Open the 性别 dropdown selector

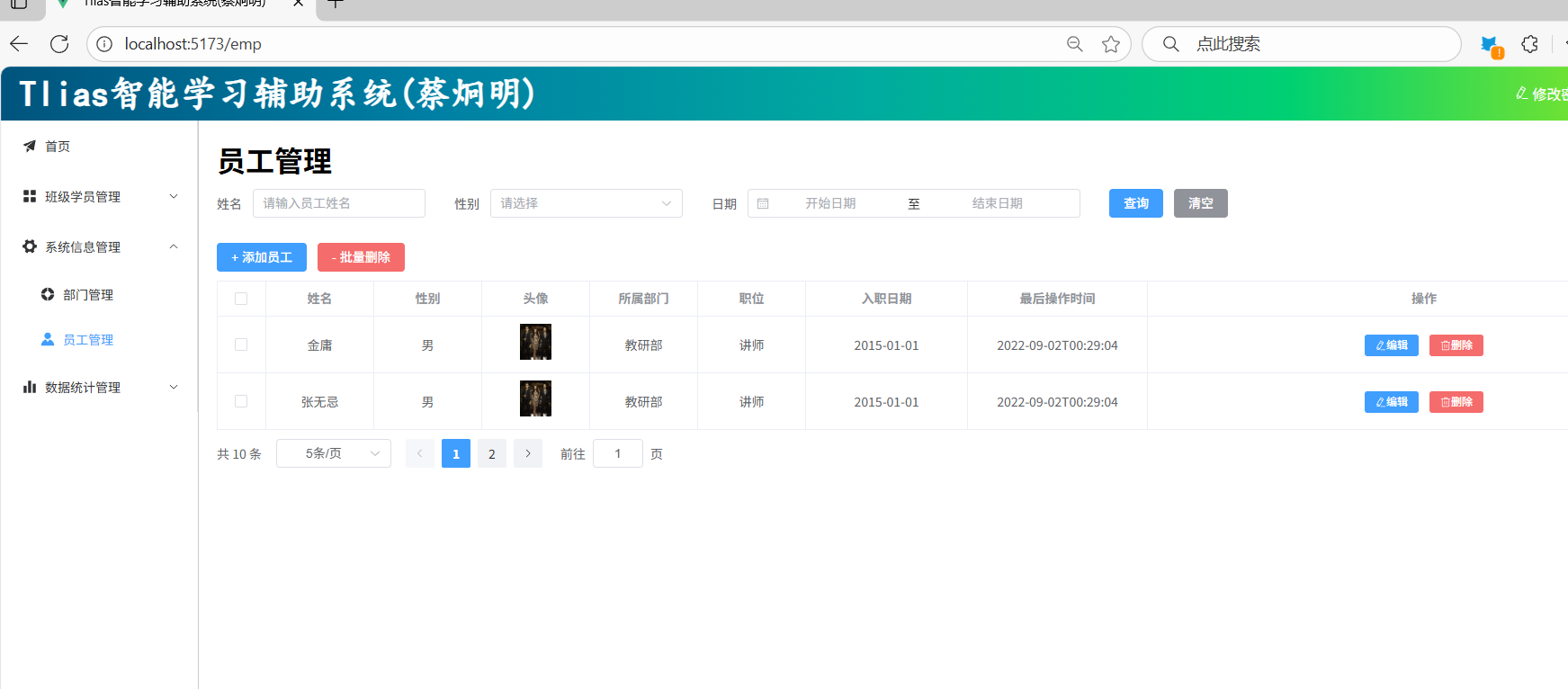click(x=586, y=203)
